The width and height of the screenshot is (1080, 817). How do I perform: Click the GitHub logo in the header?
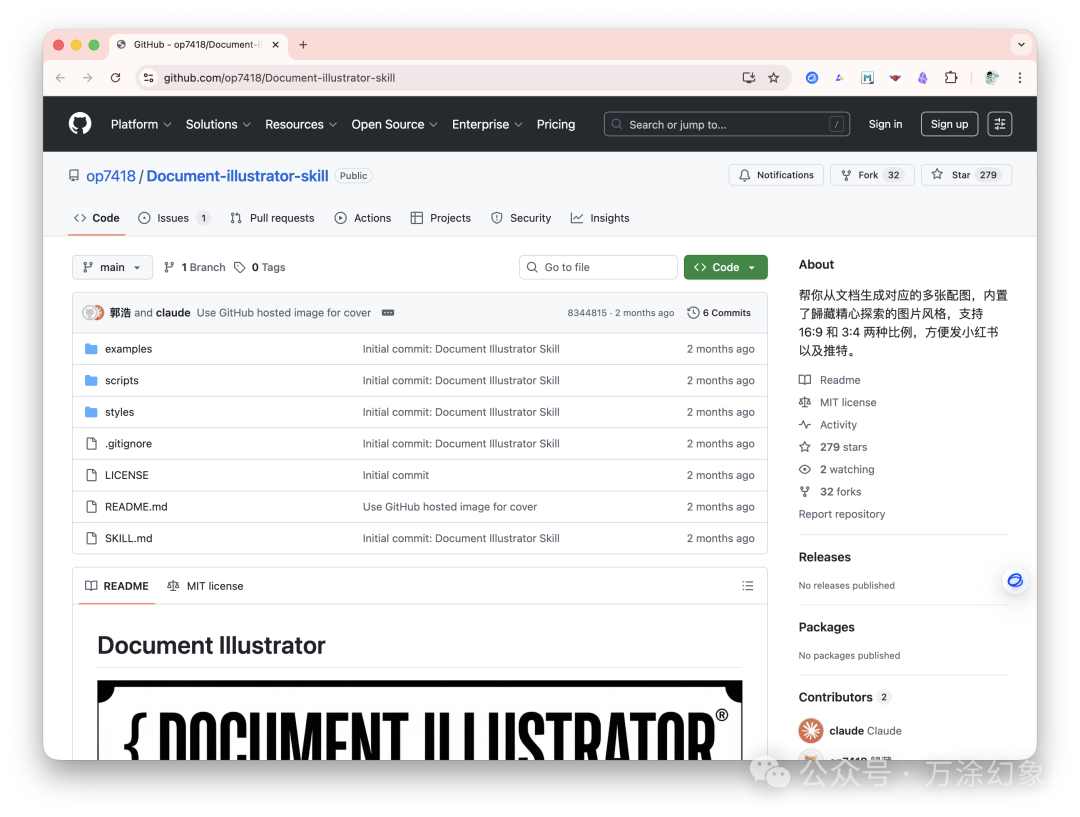79,123
